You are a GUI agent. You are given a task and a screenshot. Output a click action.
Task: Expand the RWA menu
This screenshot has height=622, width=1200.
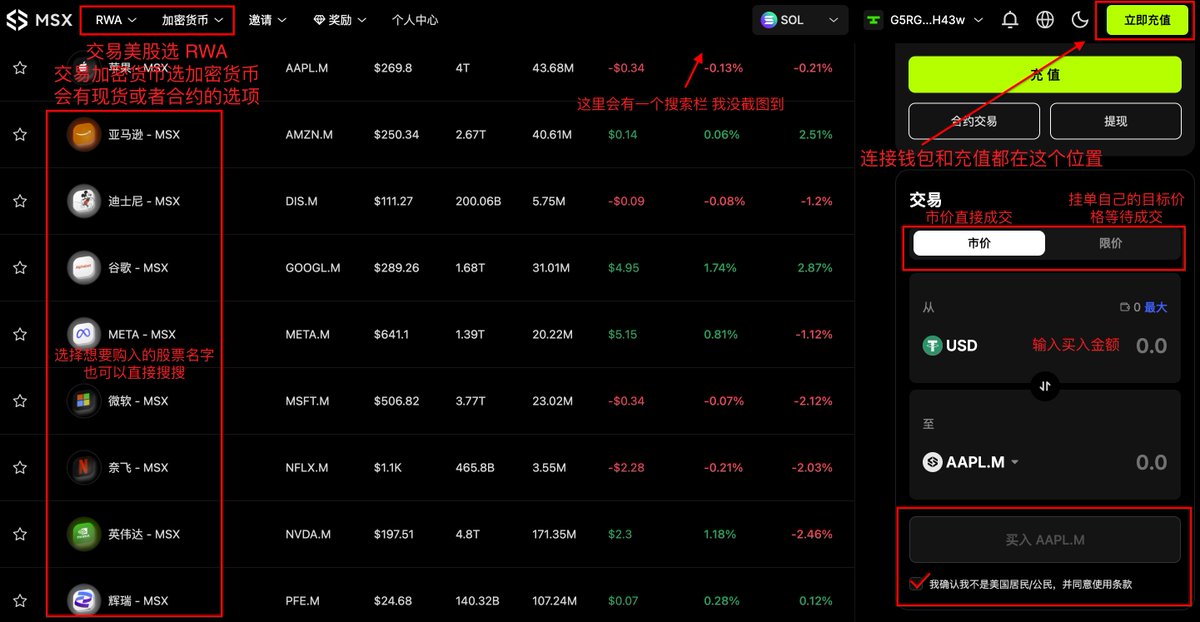coord(116,20)
